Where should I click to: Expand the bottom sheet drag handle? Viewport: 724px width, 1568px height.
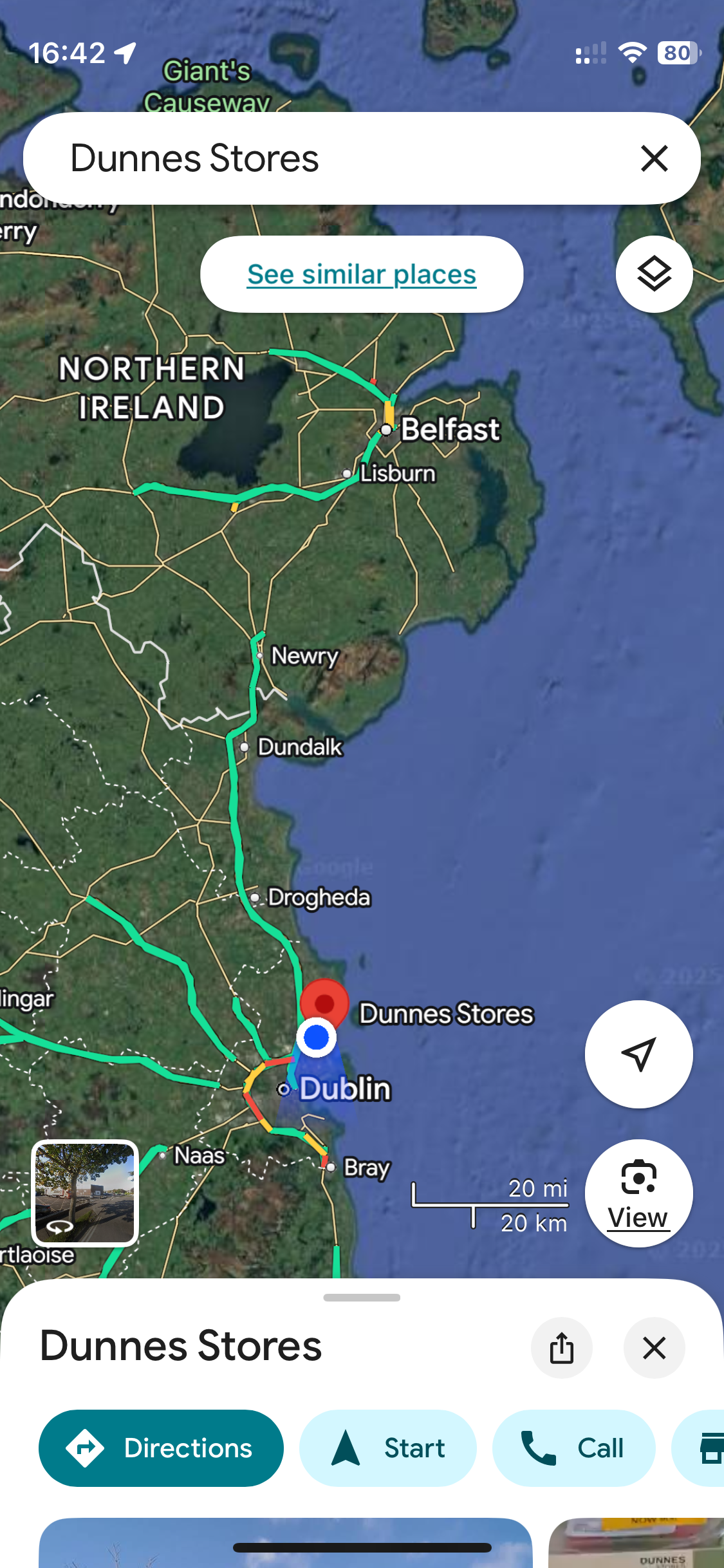362,1298
